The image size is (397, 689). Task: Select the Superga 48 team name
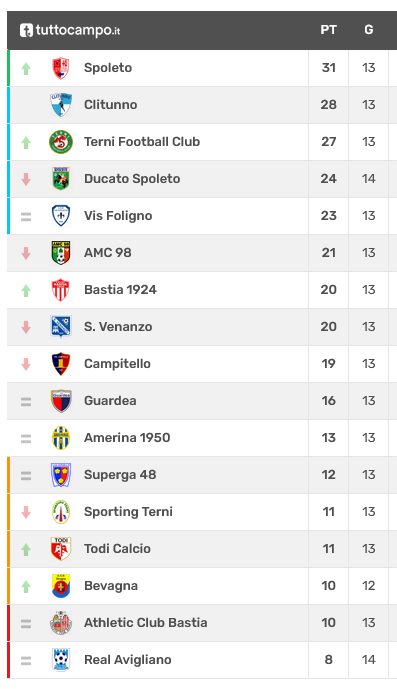pos(120,475)
